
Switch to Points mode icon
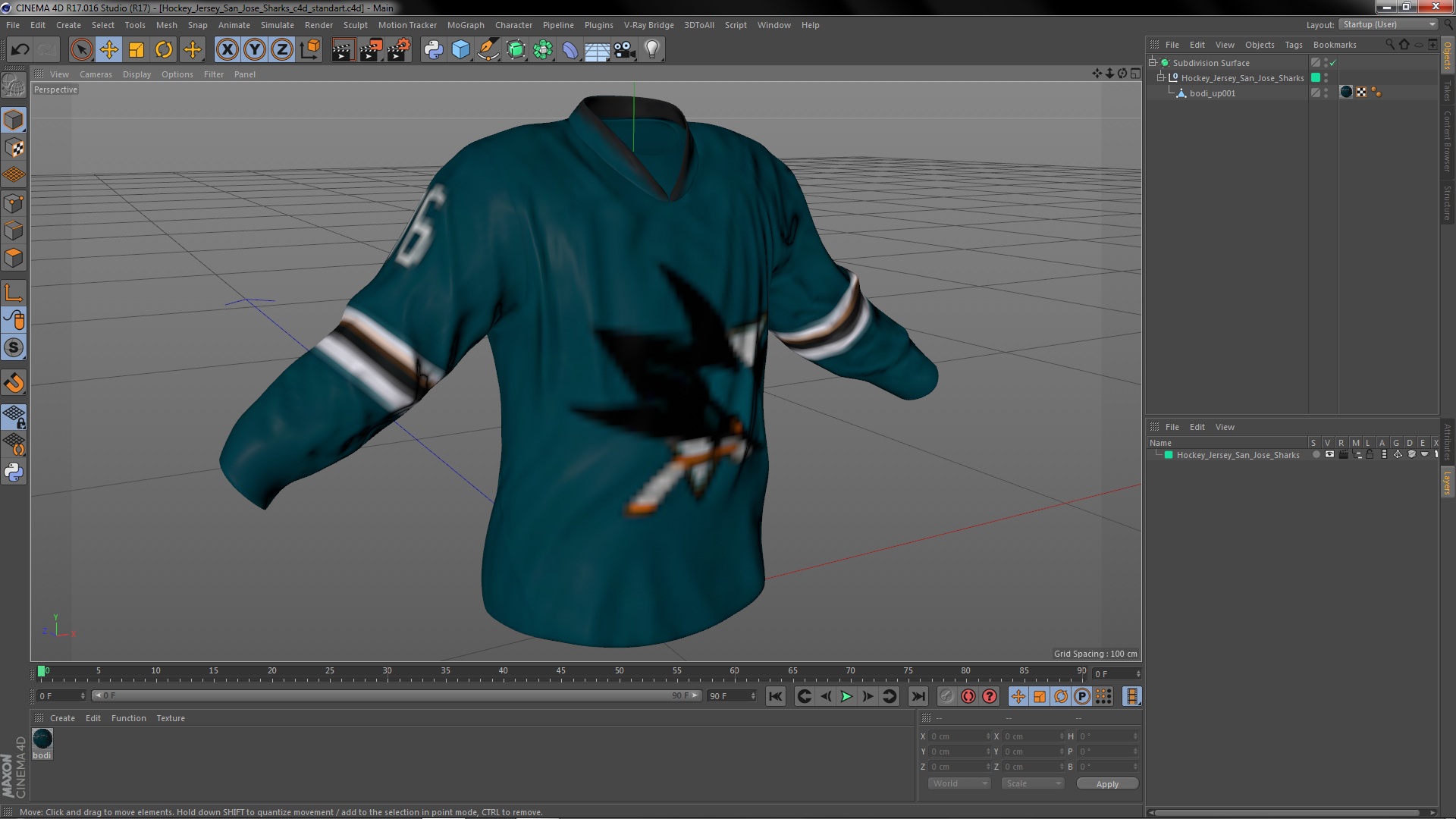click(x=14, y=203)
